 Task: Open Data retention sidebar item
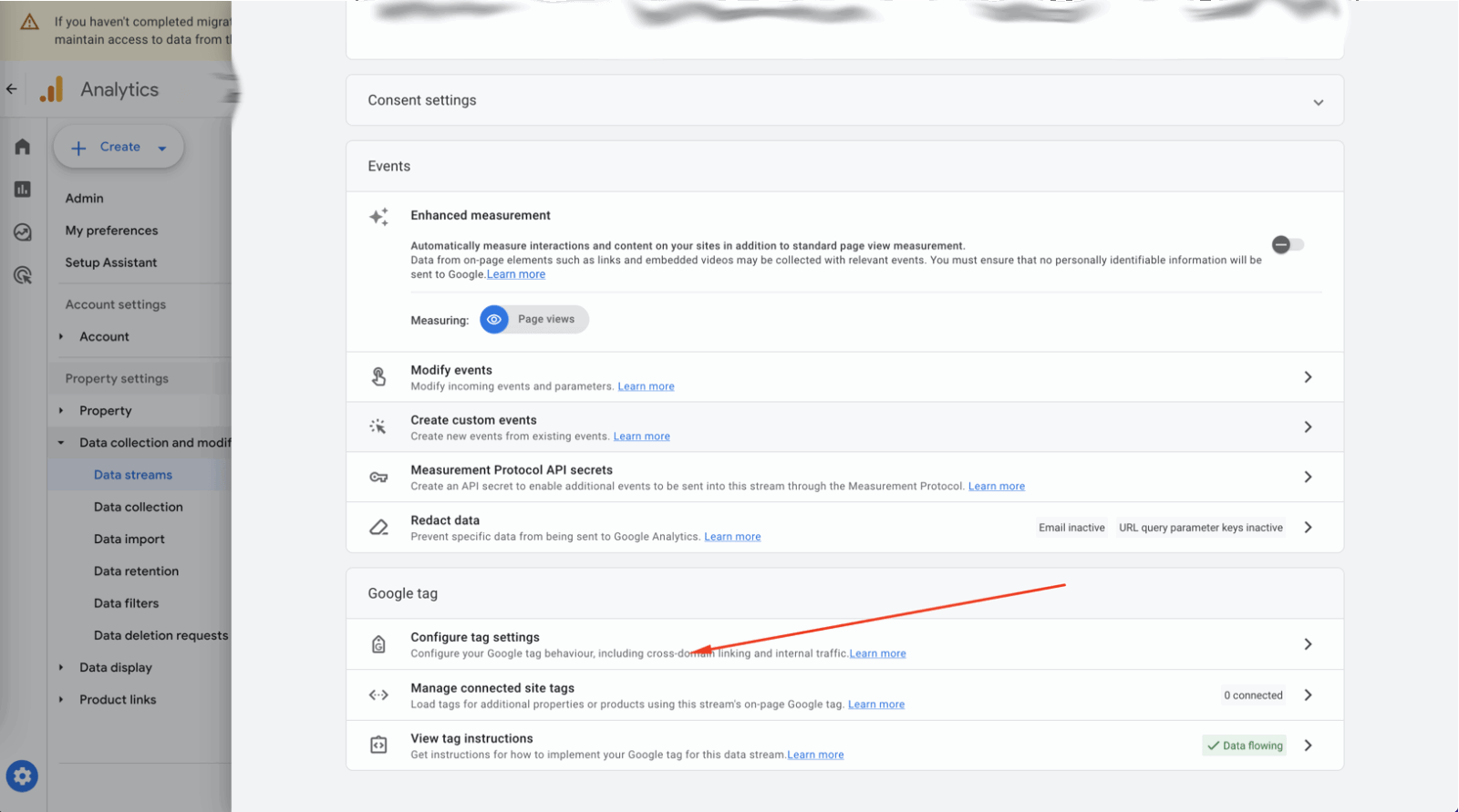136,571
